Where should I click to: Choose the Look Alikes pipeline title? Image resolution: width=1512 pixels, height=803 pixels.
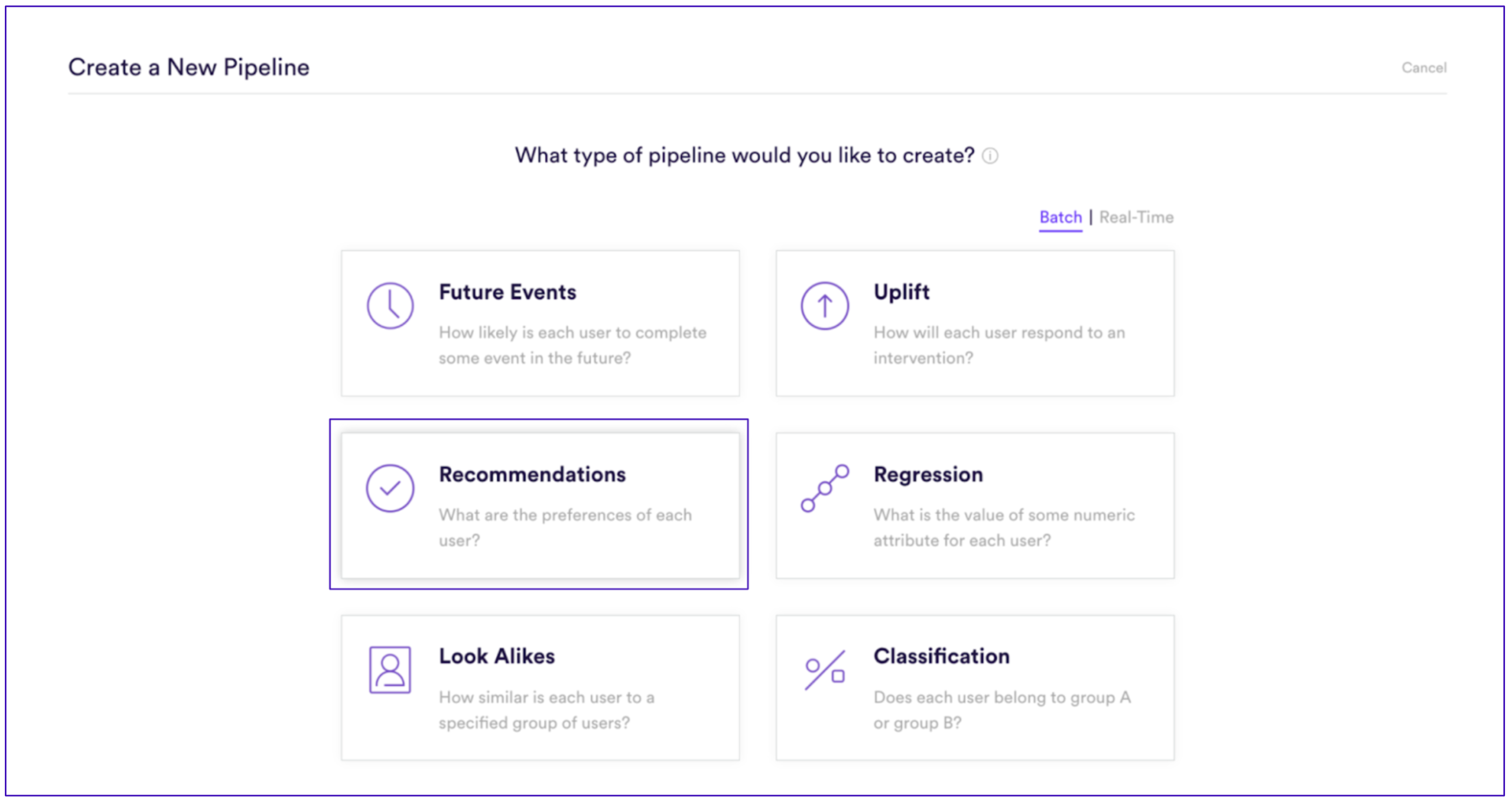(x=497, y=656)
